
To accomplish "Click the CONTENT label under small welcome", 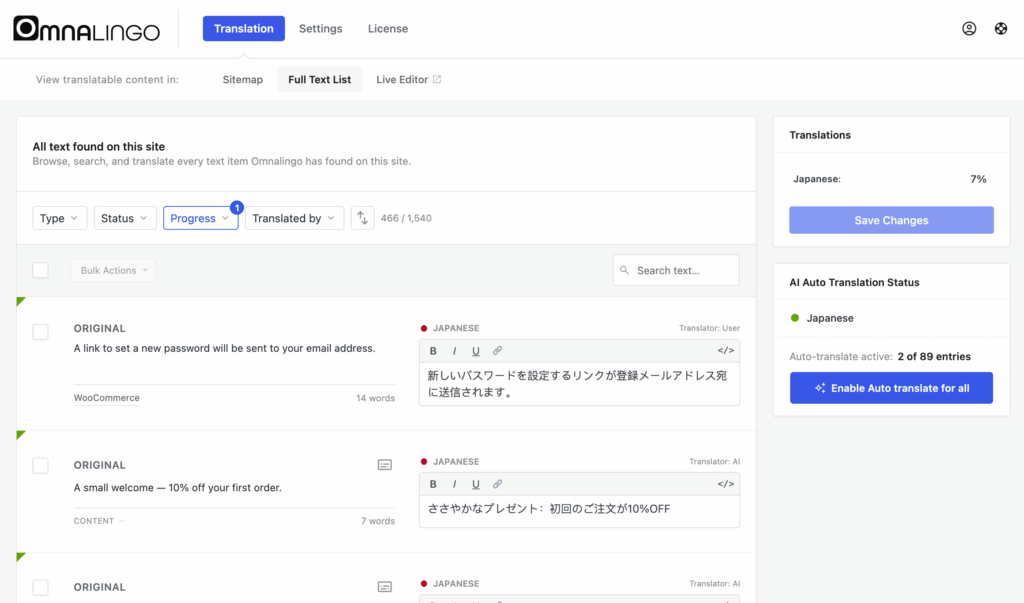I will point(93,521).
